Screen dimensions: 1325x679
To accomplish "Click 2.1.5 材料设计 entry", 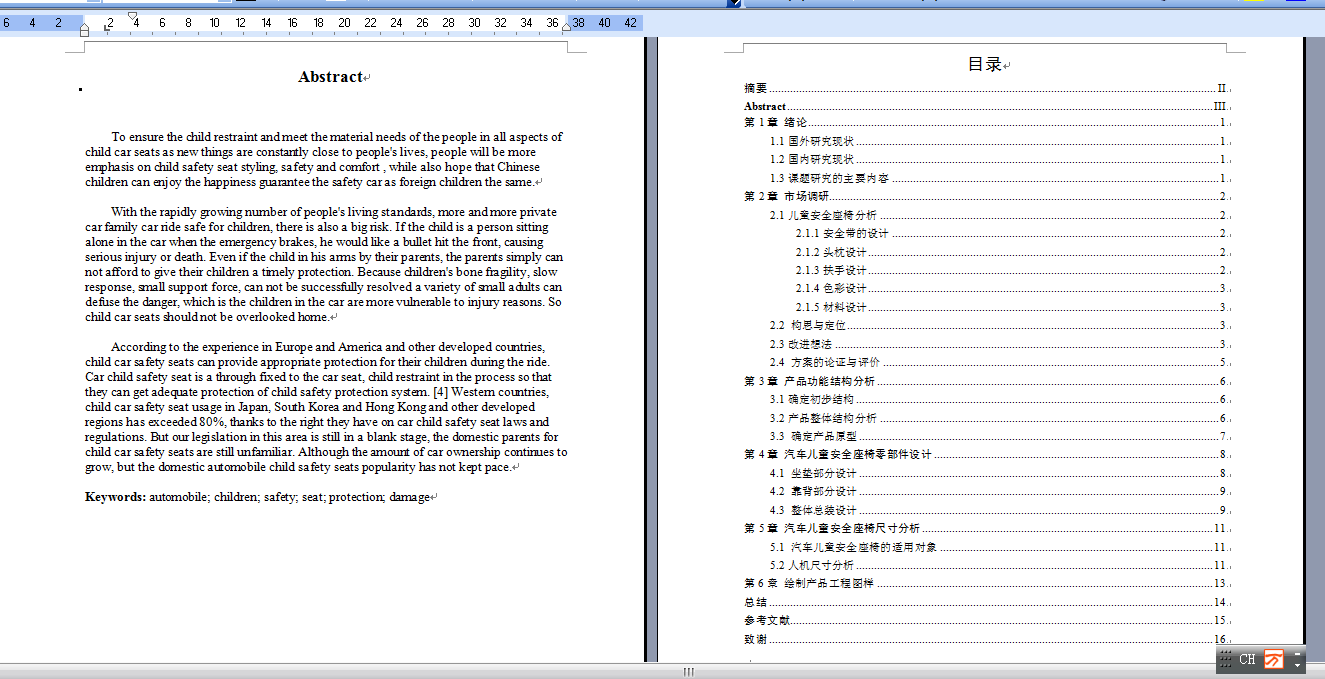I will [1013, 307].
